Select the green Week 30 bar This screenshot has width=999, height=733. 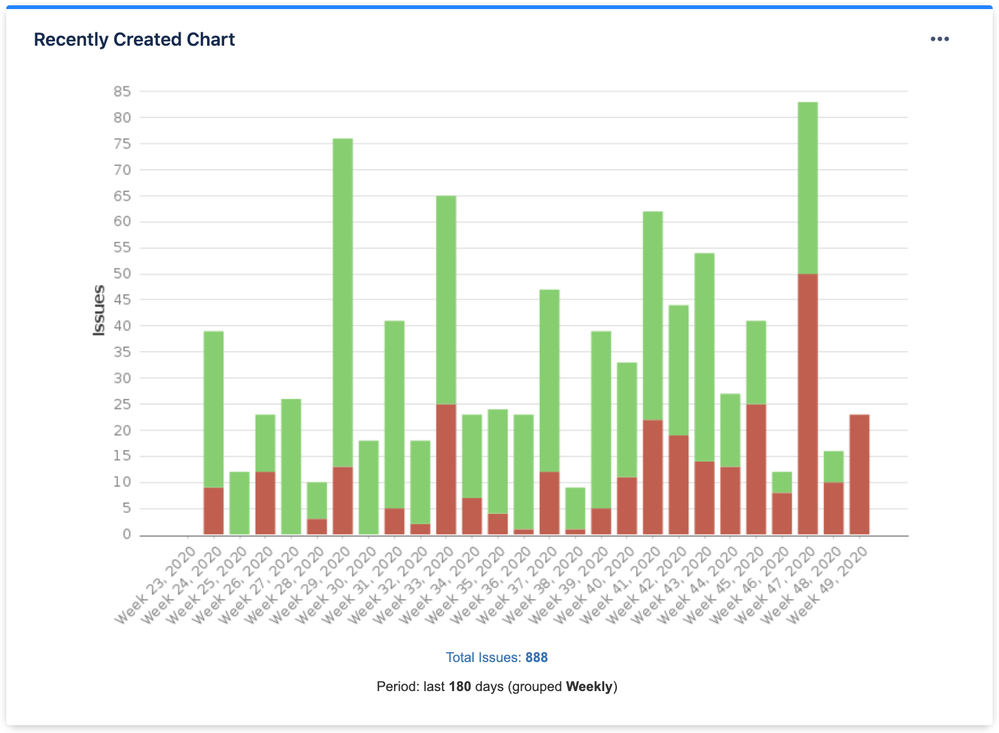click(x=368, y=488)
